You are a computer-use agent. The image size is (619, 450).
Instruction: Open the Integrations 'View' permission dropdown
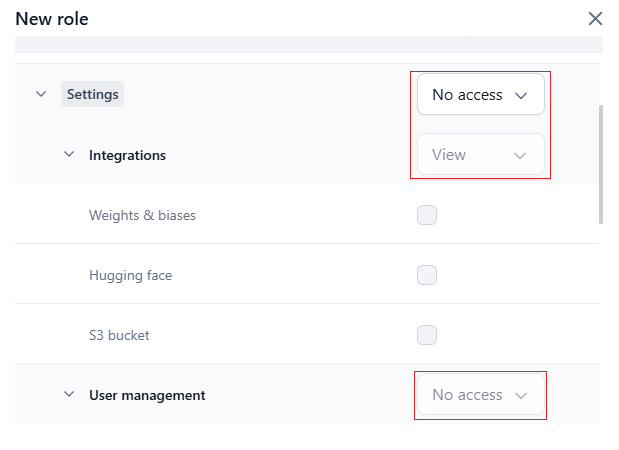pos(480,155)
